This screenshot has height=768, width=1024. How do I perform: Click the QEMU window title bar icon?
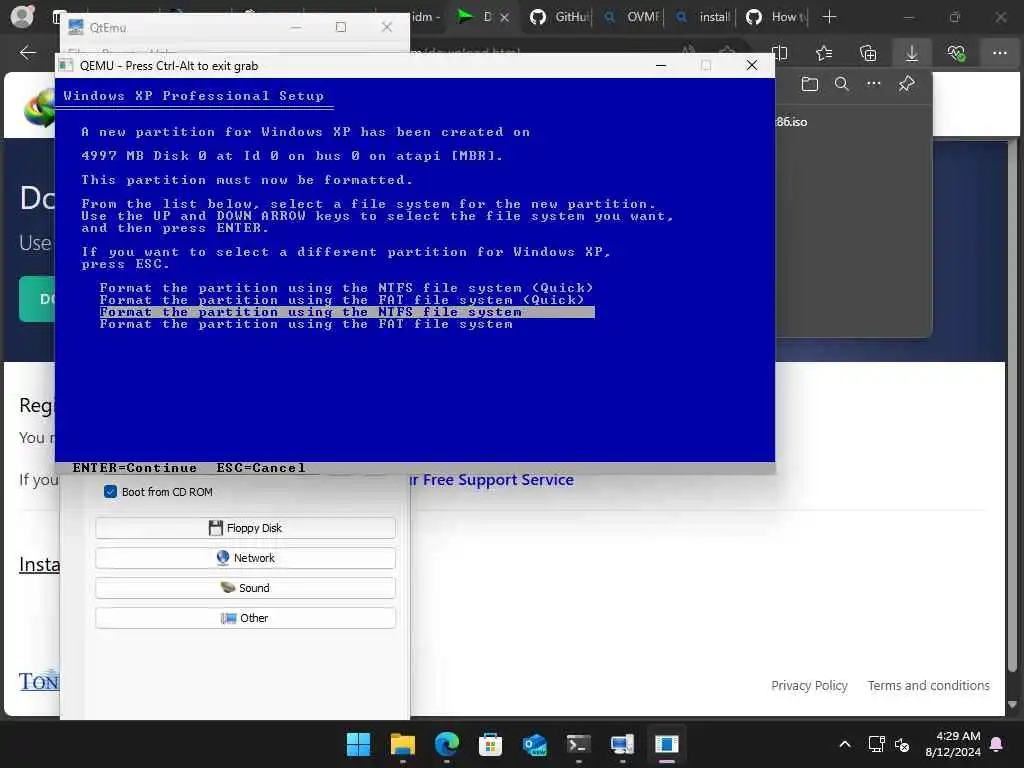tap(66, 65)
